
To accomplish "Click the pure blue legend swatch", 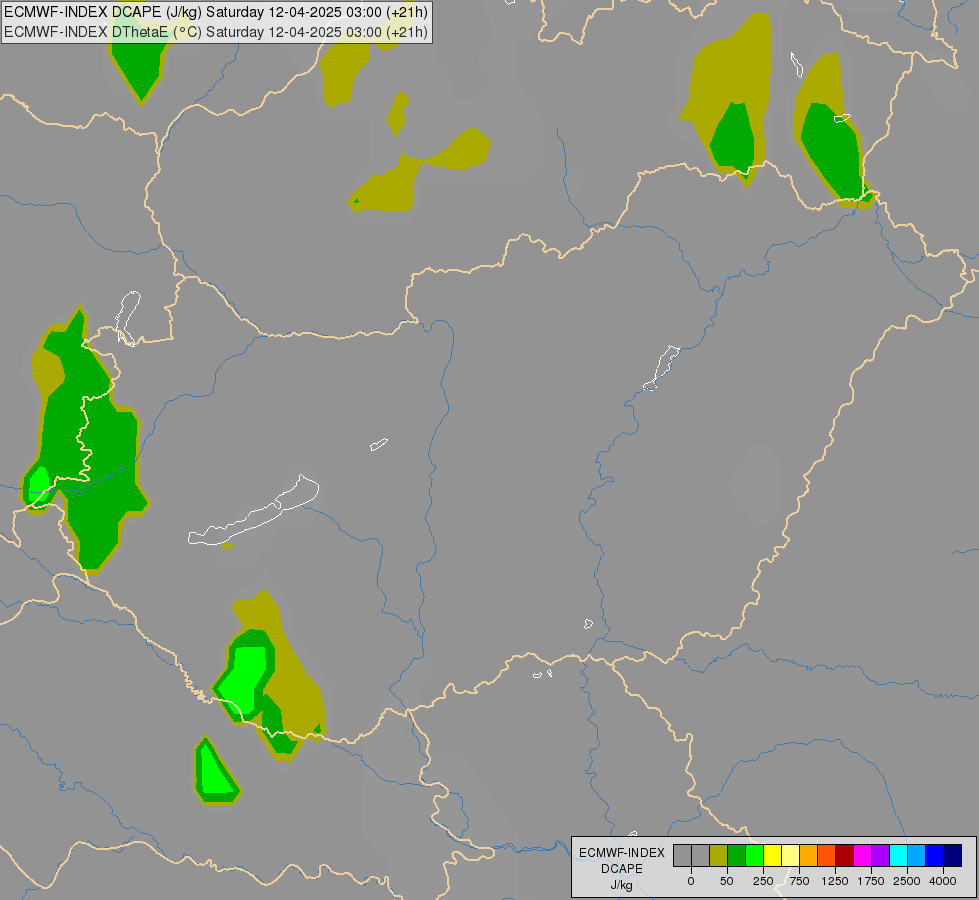I will point(935,856).
